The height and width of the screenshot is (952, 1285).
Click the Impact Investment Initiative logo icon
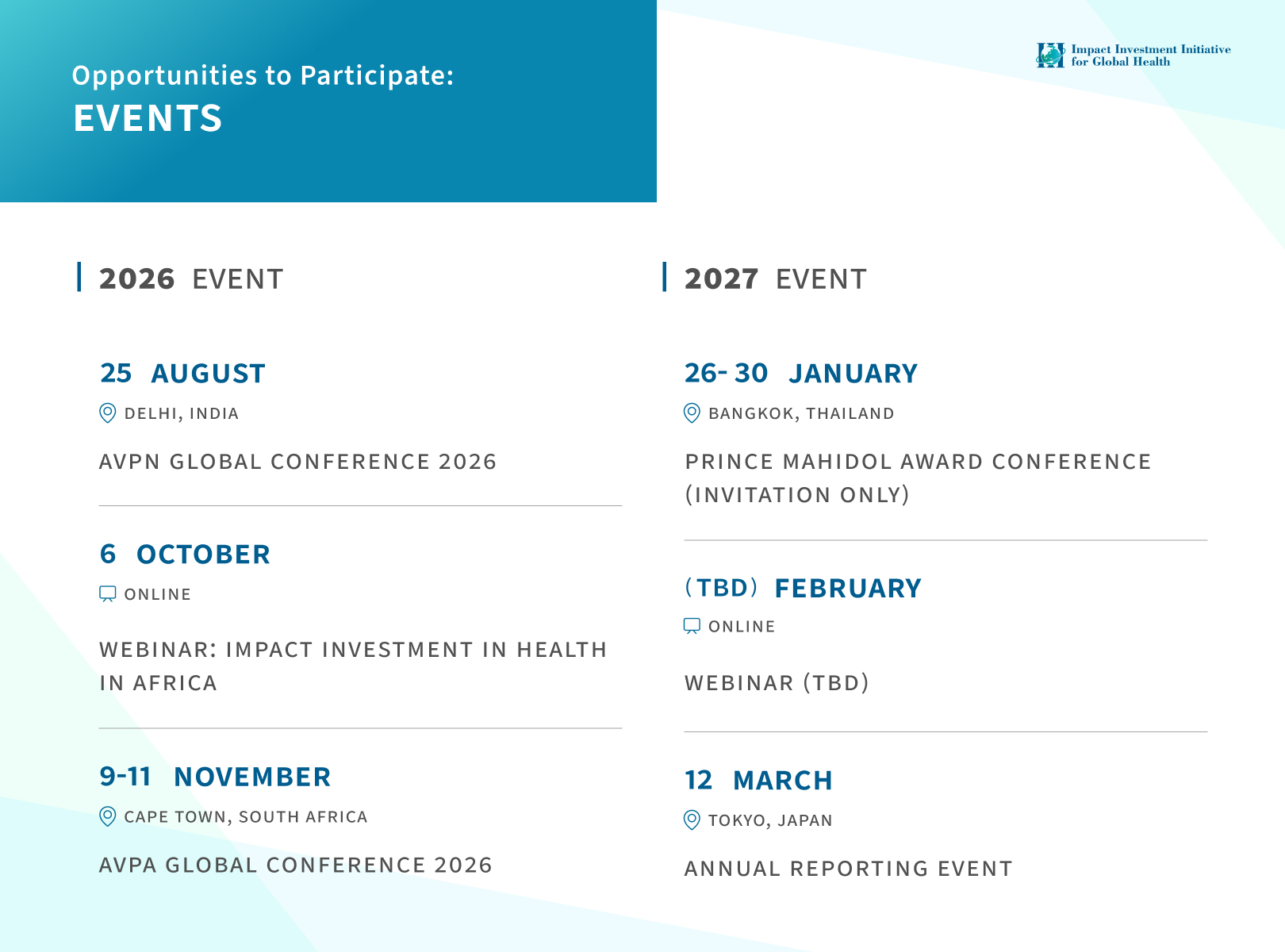(x=1051, y=55)
